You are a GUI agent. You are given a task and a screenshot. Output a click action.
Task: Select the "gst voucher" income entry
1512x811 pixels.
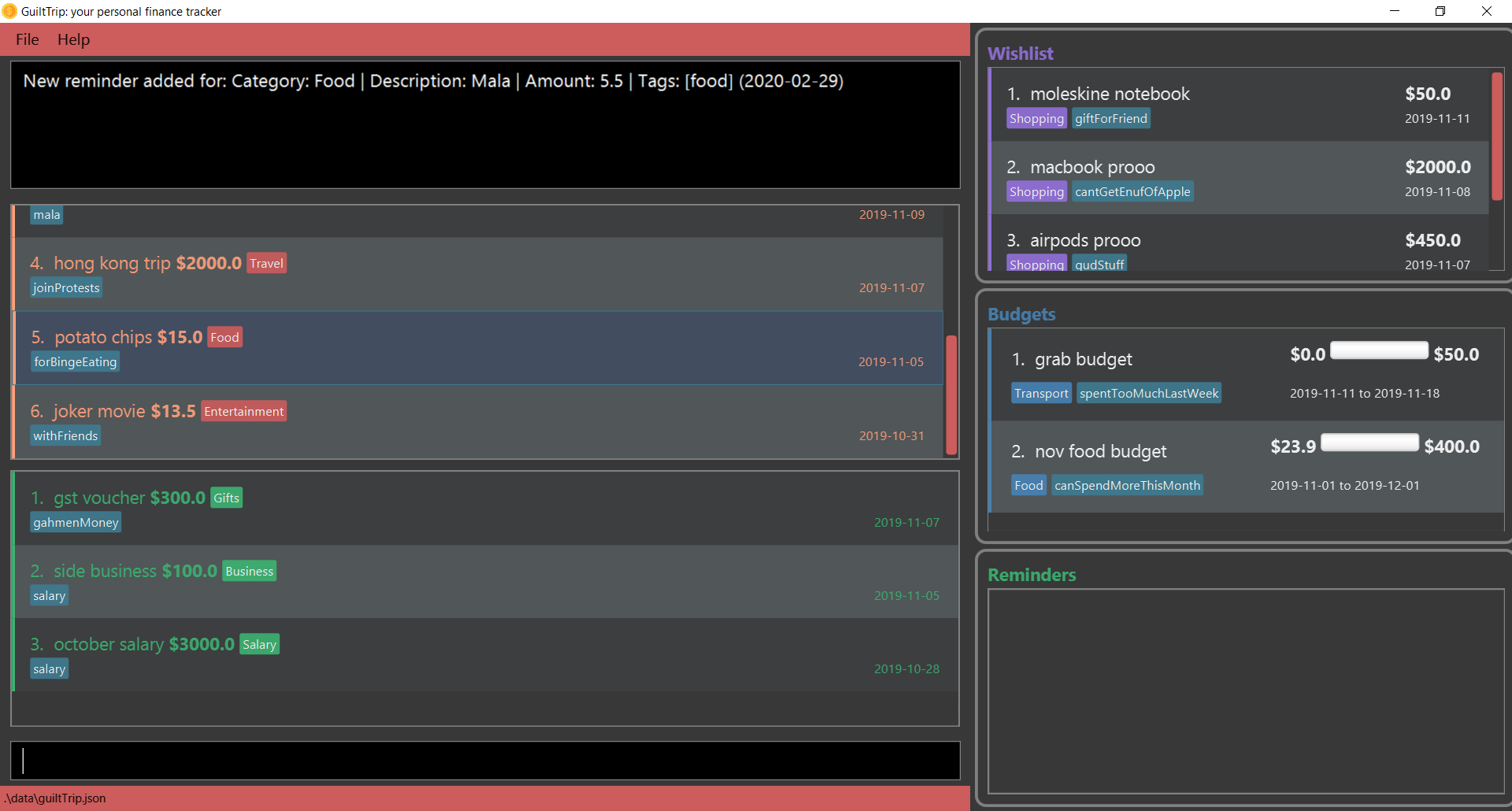point(487,509)
